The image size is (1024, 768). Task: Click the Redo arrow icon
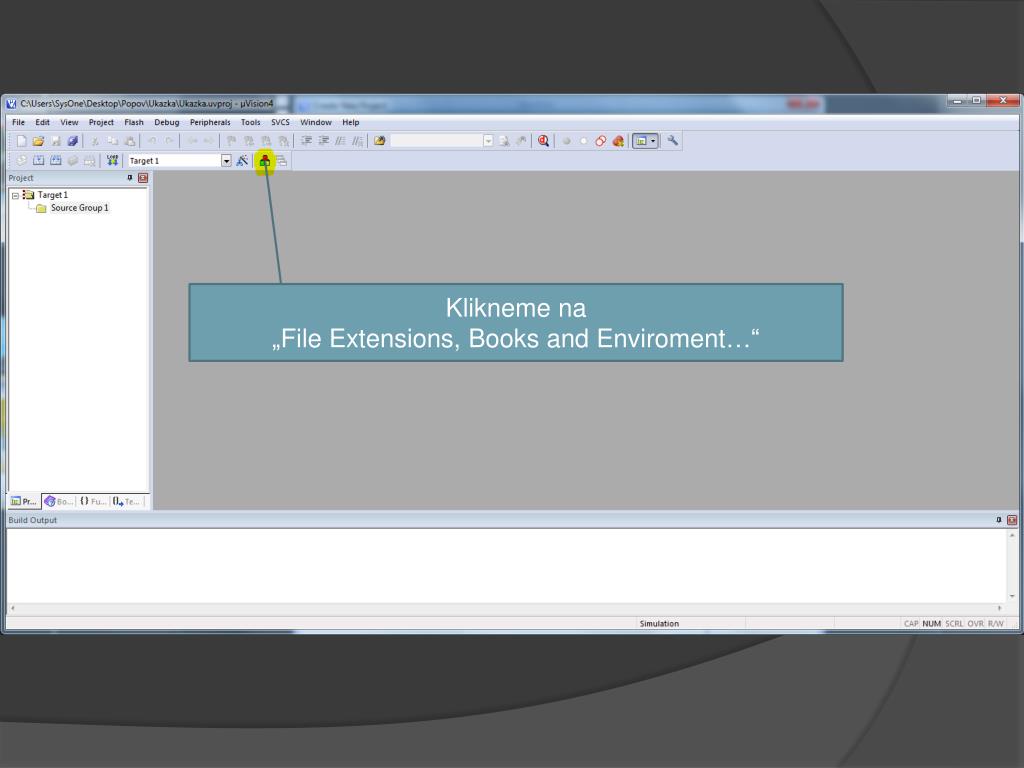pyautogui.click(x=170, y=141)
